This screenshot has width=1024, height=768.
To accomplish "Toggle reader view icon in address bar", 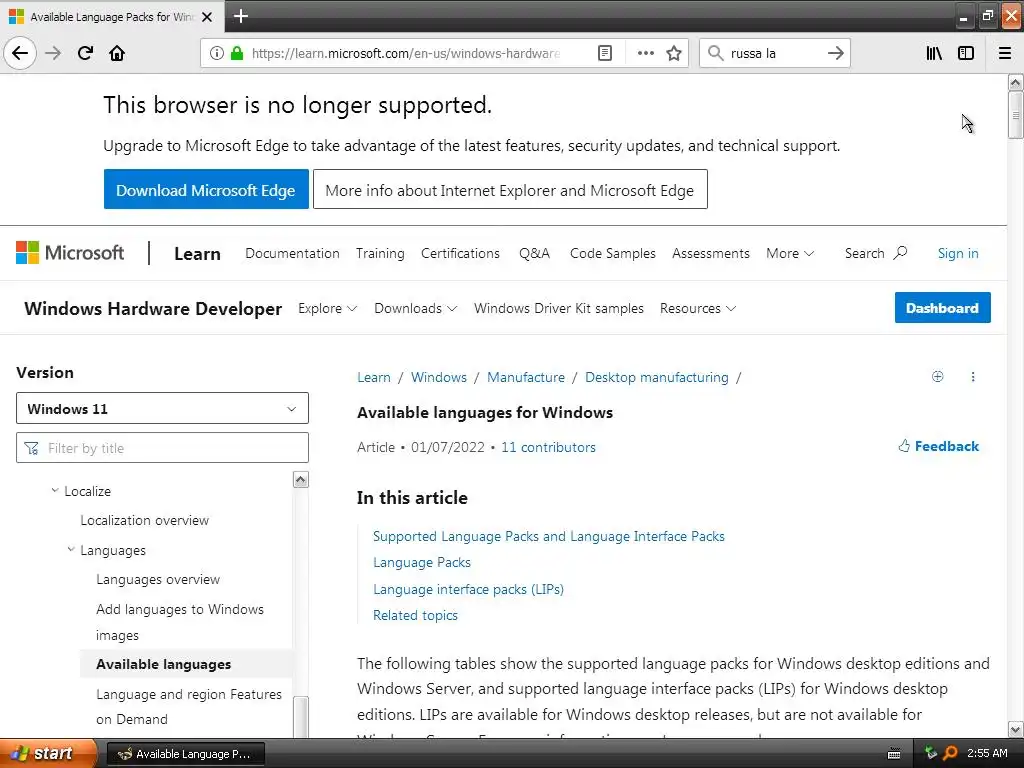I will (605, 53).
